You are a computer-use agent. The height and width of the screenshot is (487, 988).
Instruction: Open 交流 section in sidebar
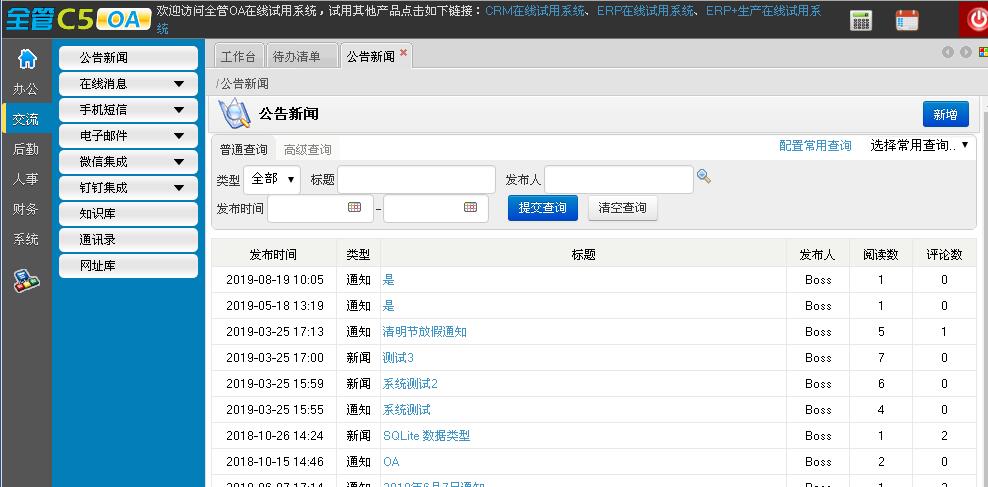(x=26, y=119)
